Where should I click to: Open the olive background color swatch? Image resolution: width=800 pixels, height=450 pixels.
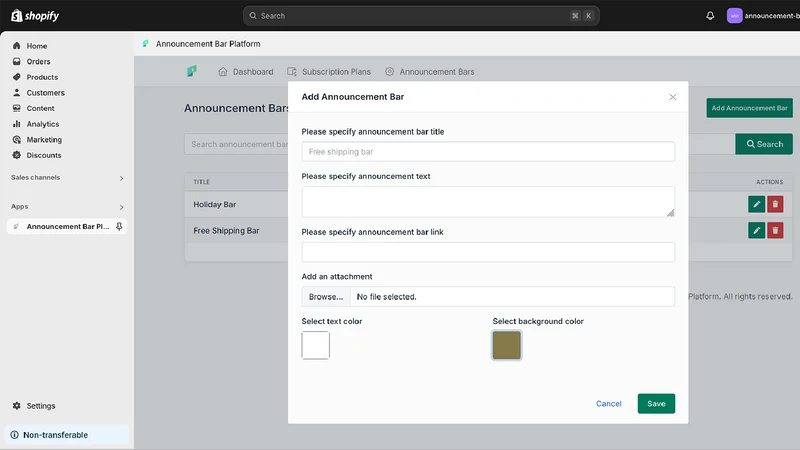[507, 345]
